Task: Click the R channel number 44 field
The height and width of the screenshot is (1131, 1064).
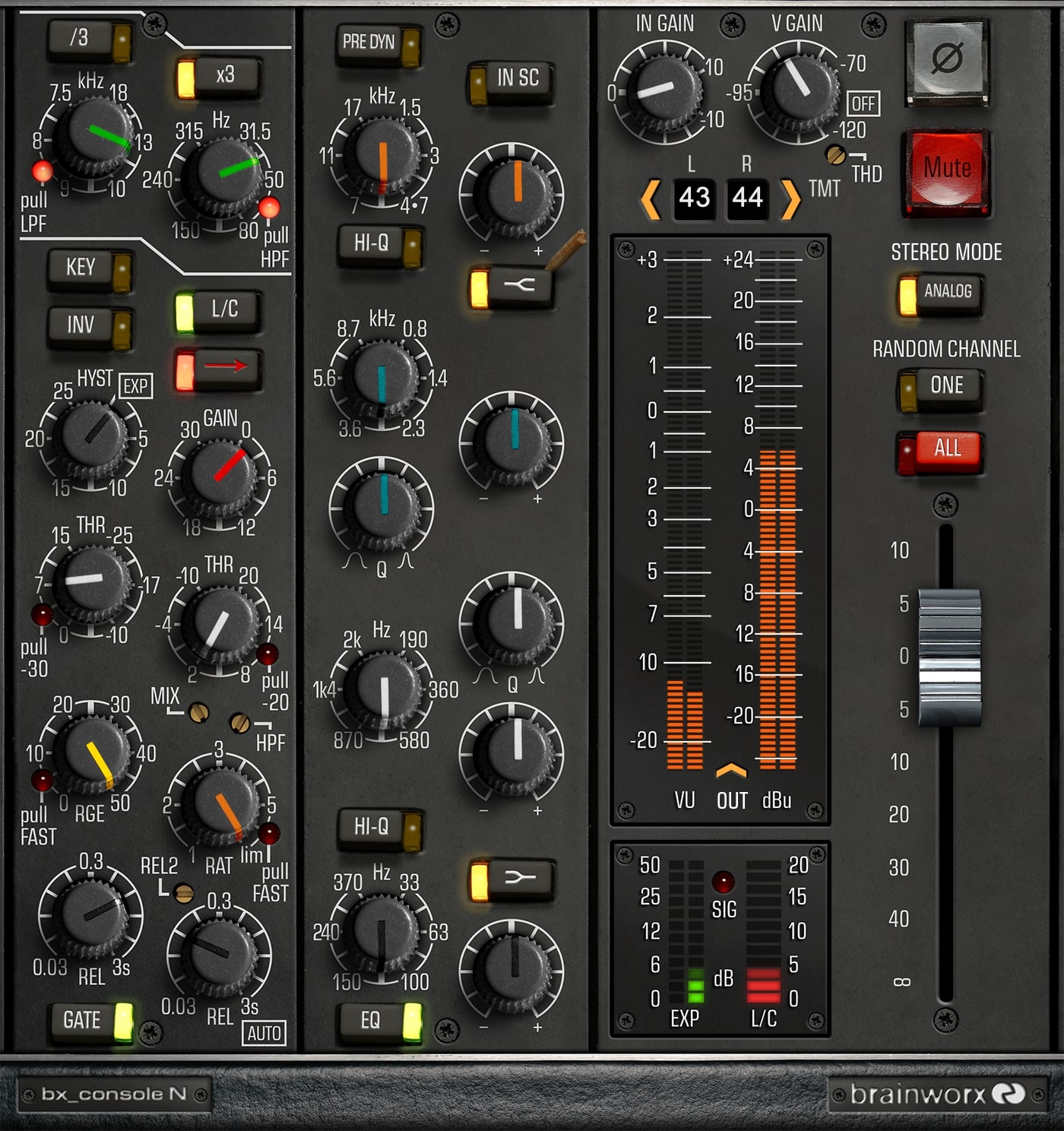Action: (x=747, y=198)
